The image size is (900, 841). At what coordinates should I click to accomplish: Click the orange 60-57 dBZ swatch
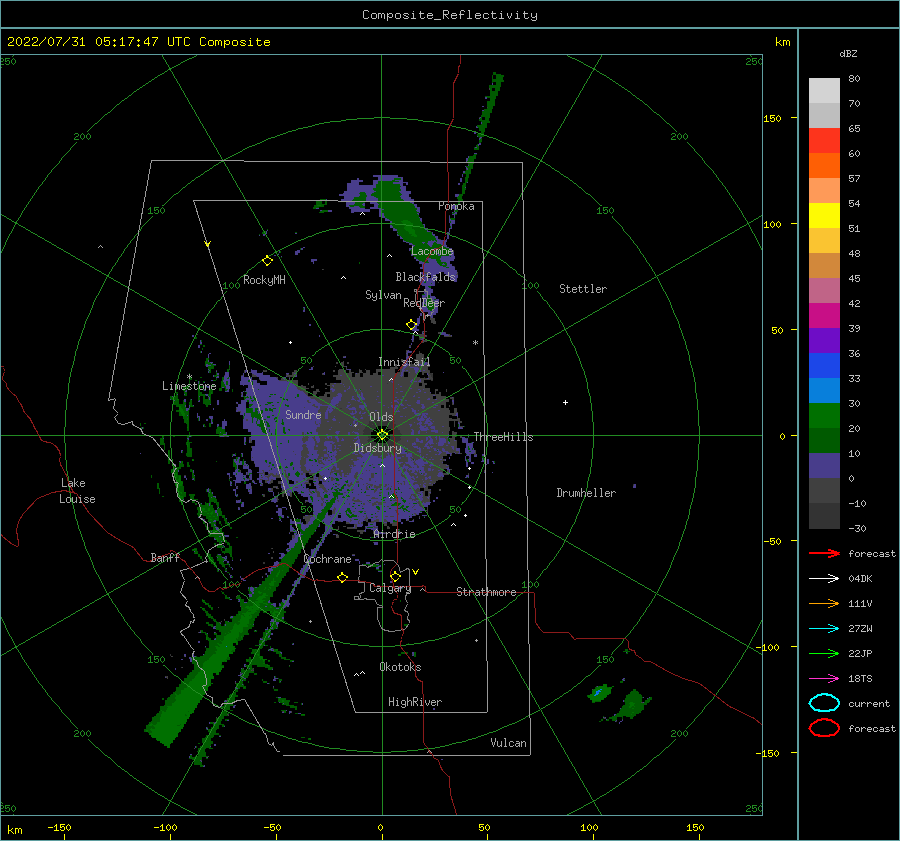[824, 166]
